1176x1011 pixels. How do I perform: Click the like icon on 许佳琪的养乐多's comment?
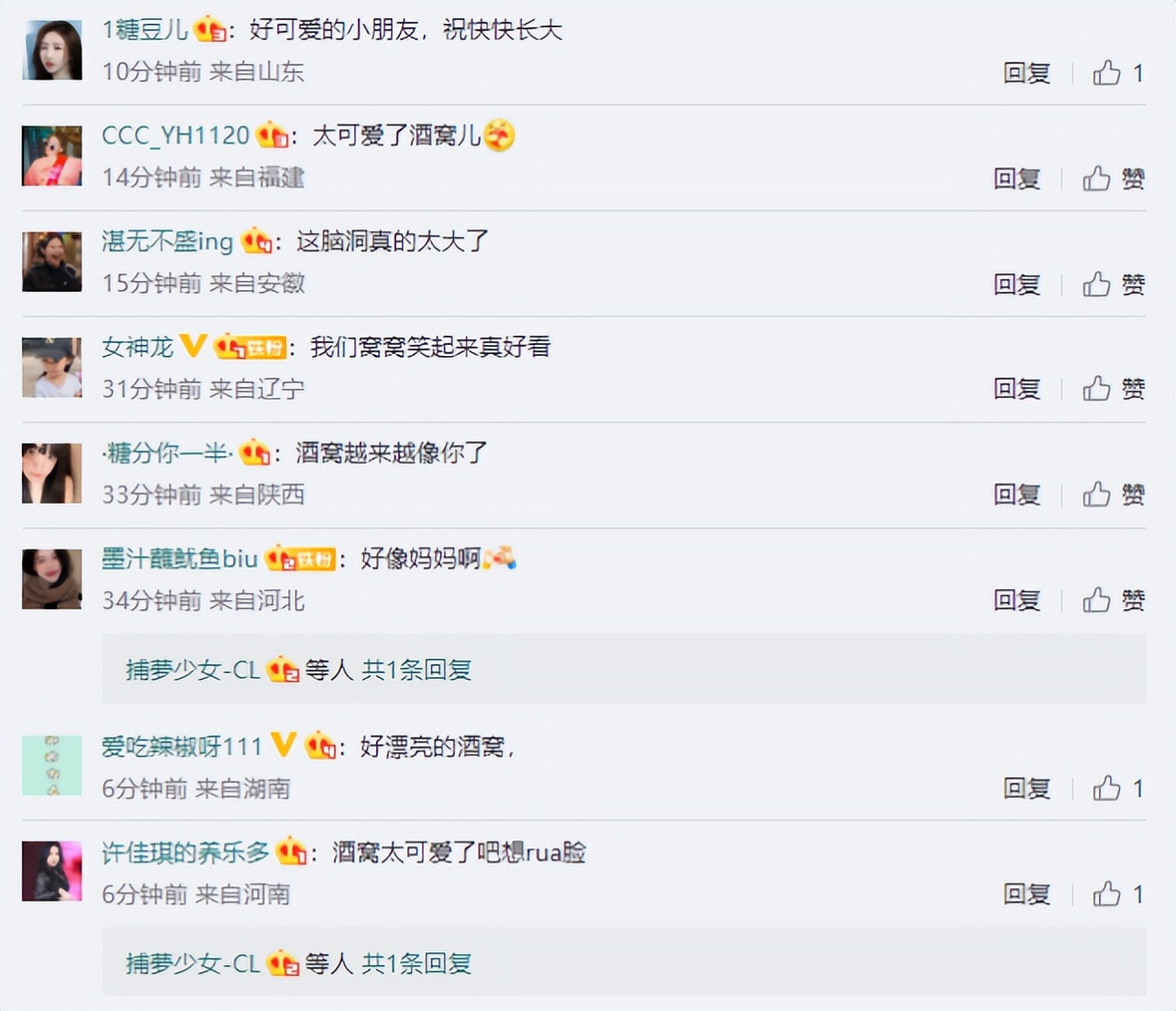click(x=1104, y=893)
